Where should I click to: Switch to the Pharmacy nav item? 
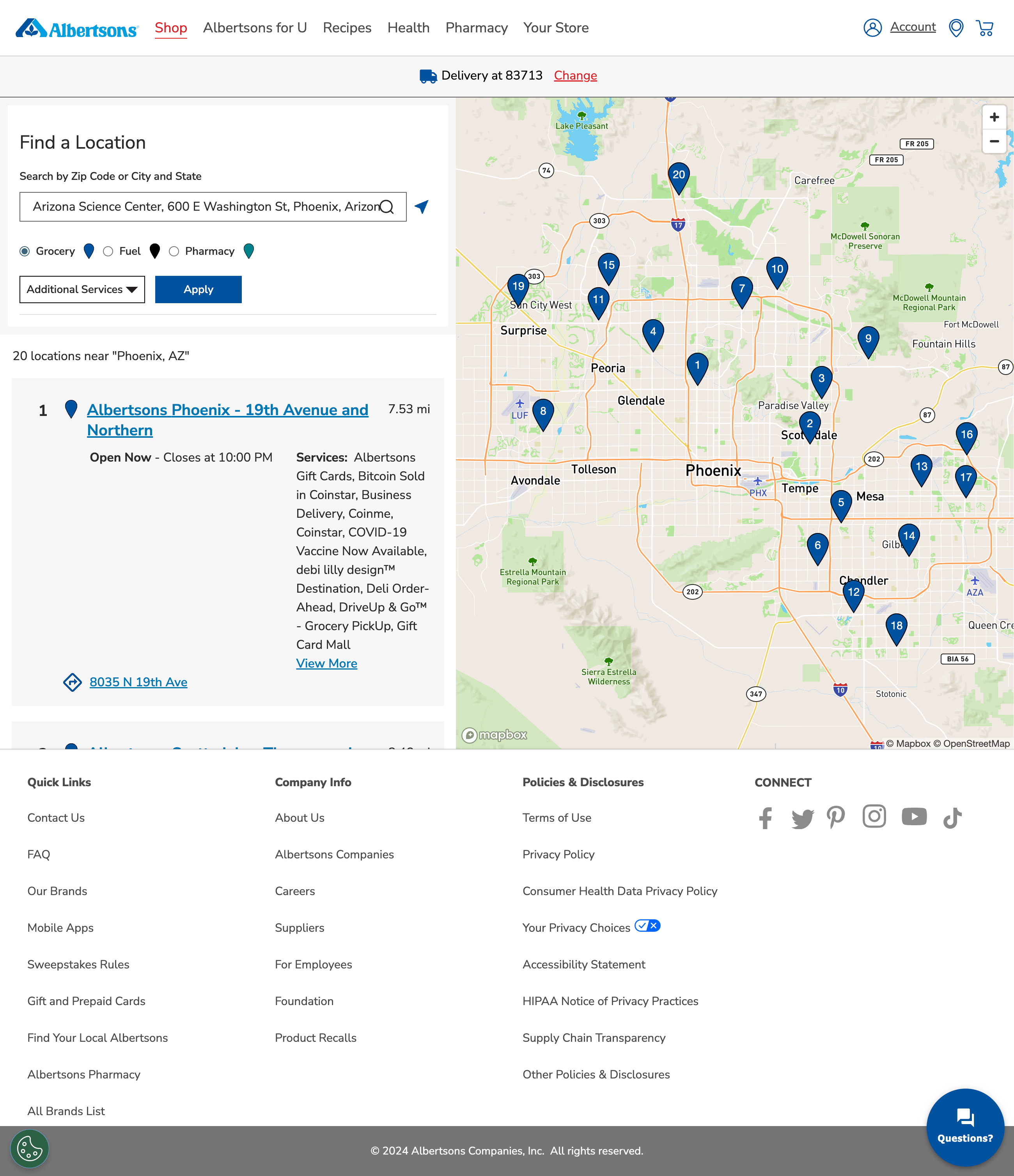[476, 27]
